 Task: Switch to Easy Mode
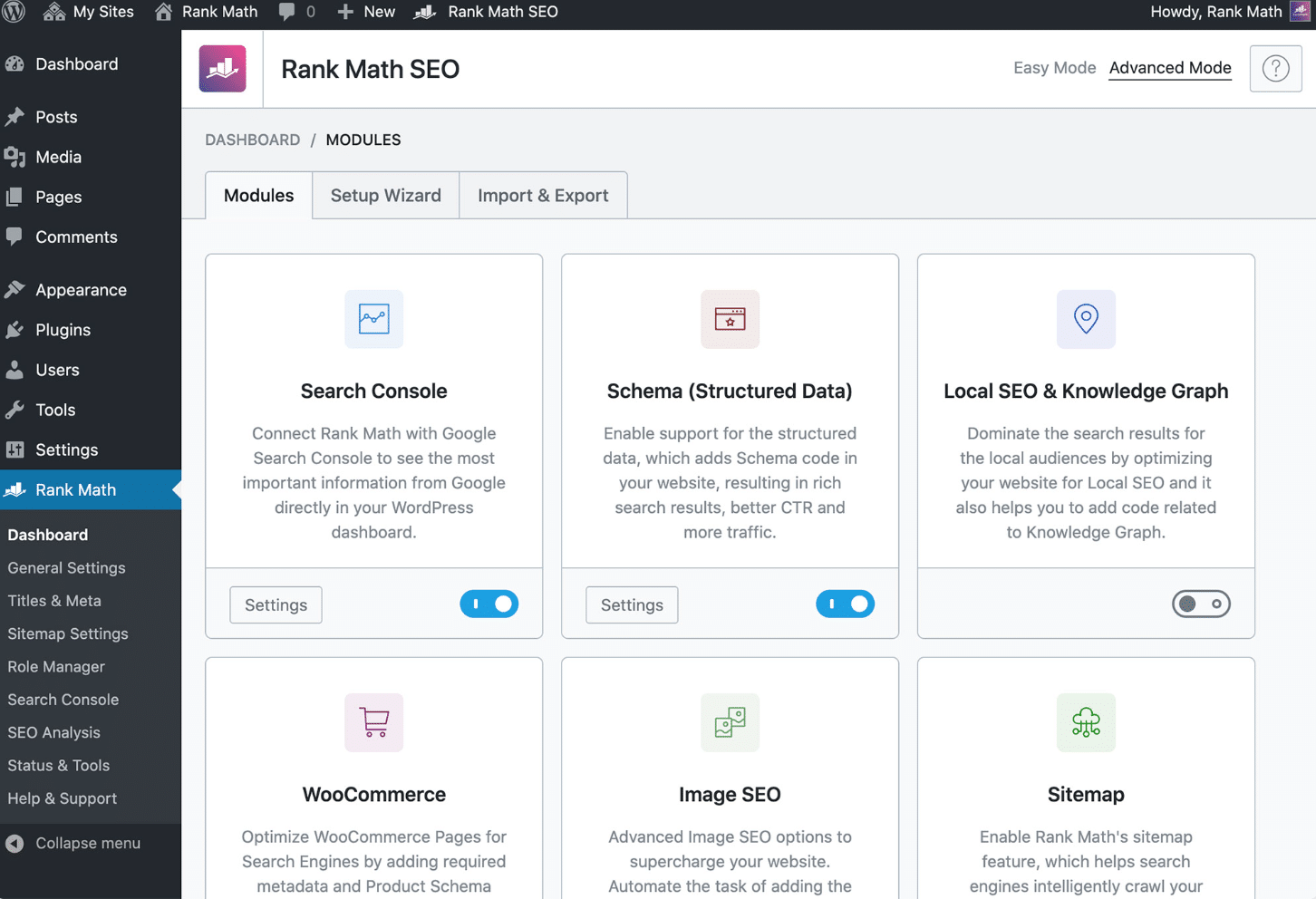click(x=1054, y=68)
